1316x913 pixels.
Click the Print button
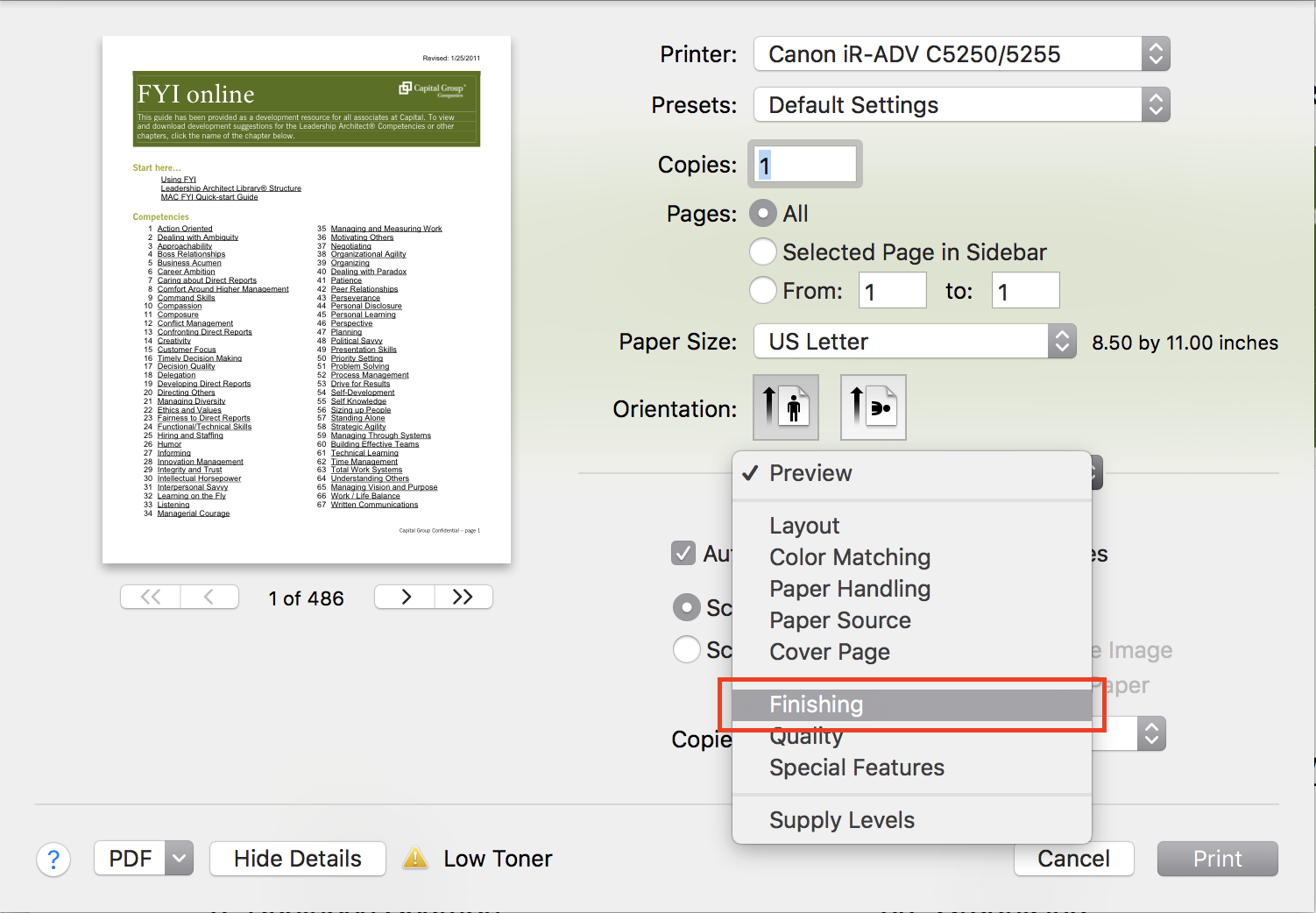[x=1217, y=859]
